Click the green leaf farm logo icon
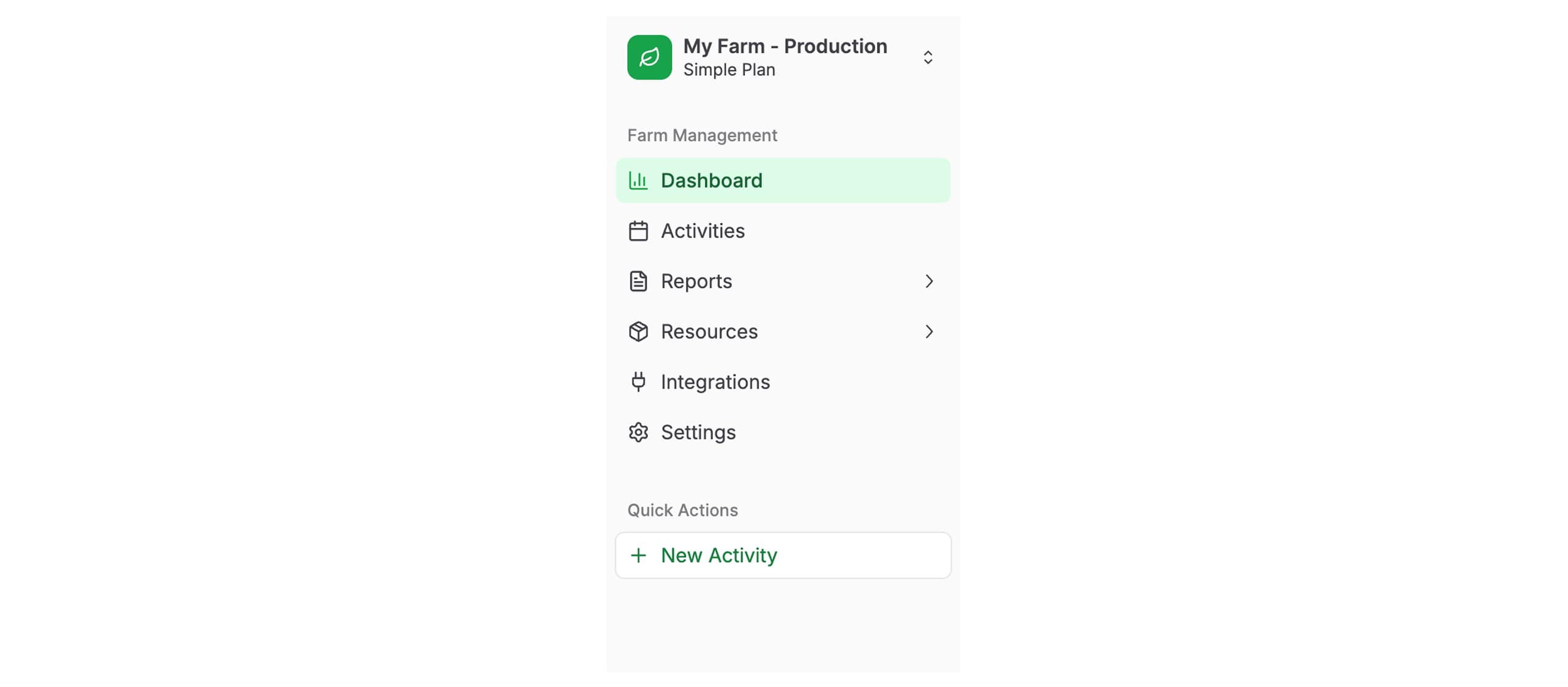Viewport: 1568px width, 687px height. click(x=649, y=57)
